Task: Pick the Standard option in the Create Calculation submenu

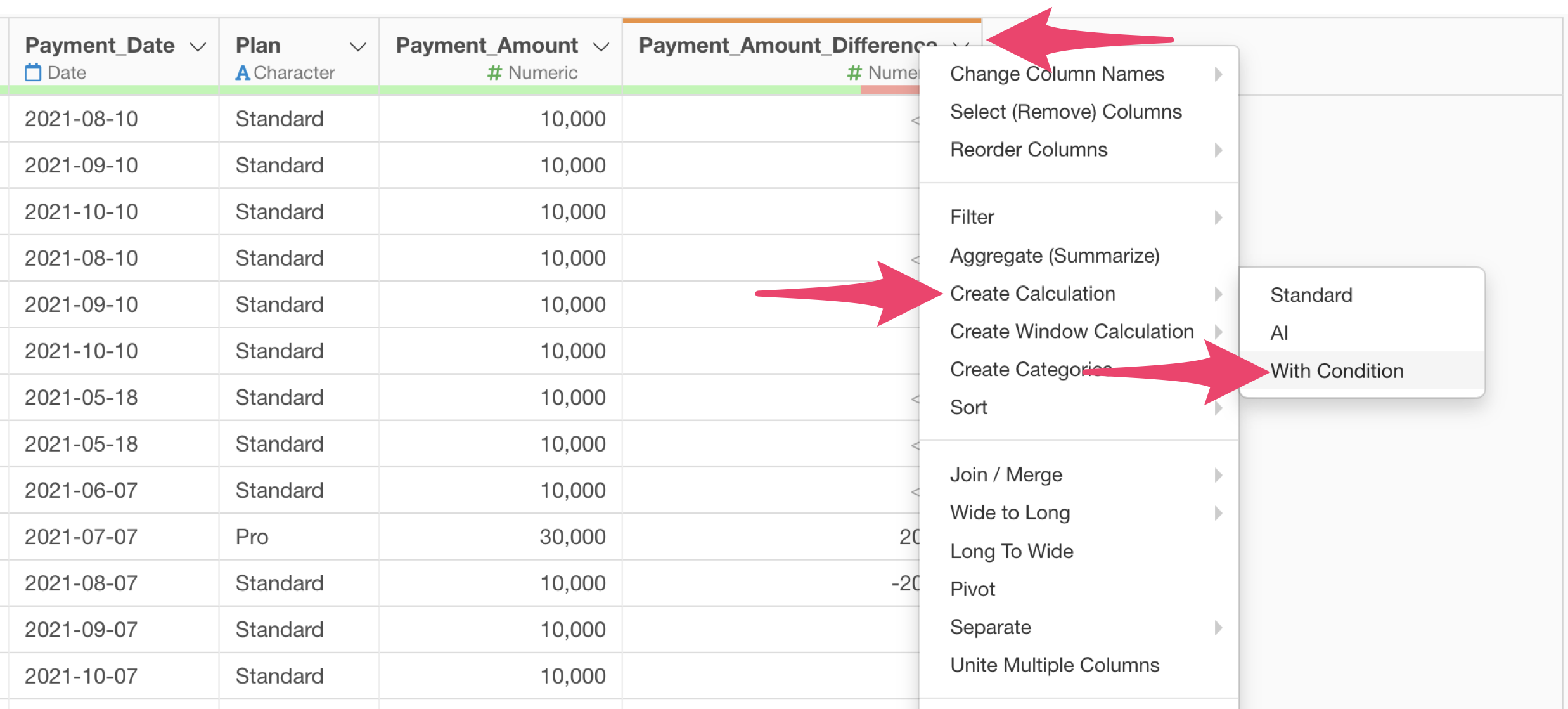Action: point(1311,295)
